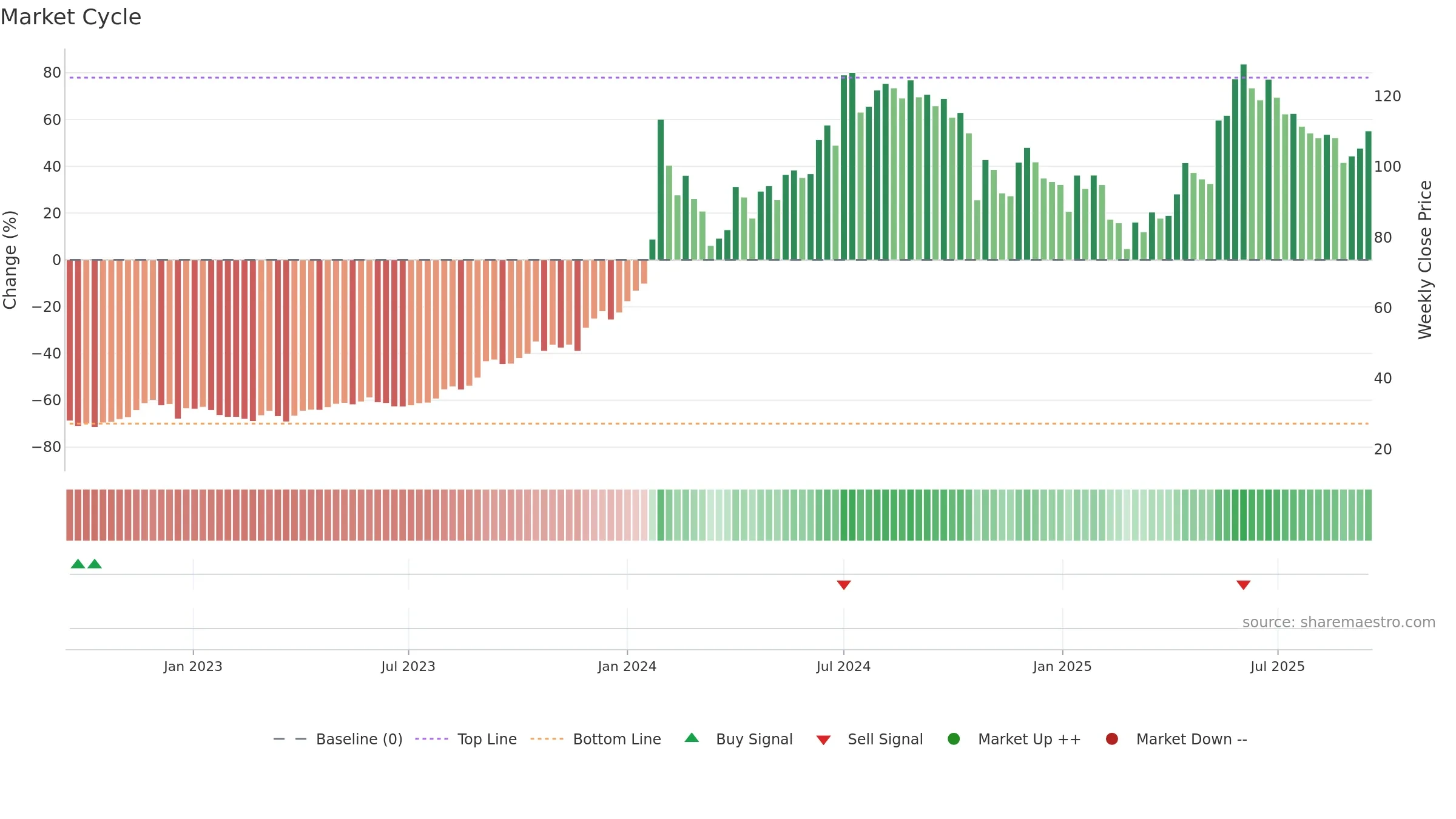Click the tallest green bar above the top line

(x=1244, y=162)
